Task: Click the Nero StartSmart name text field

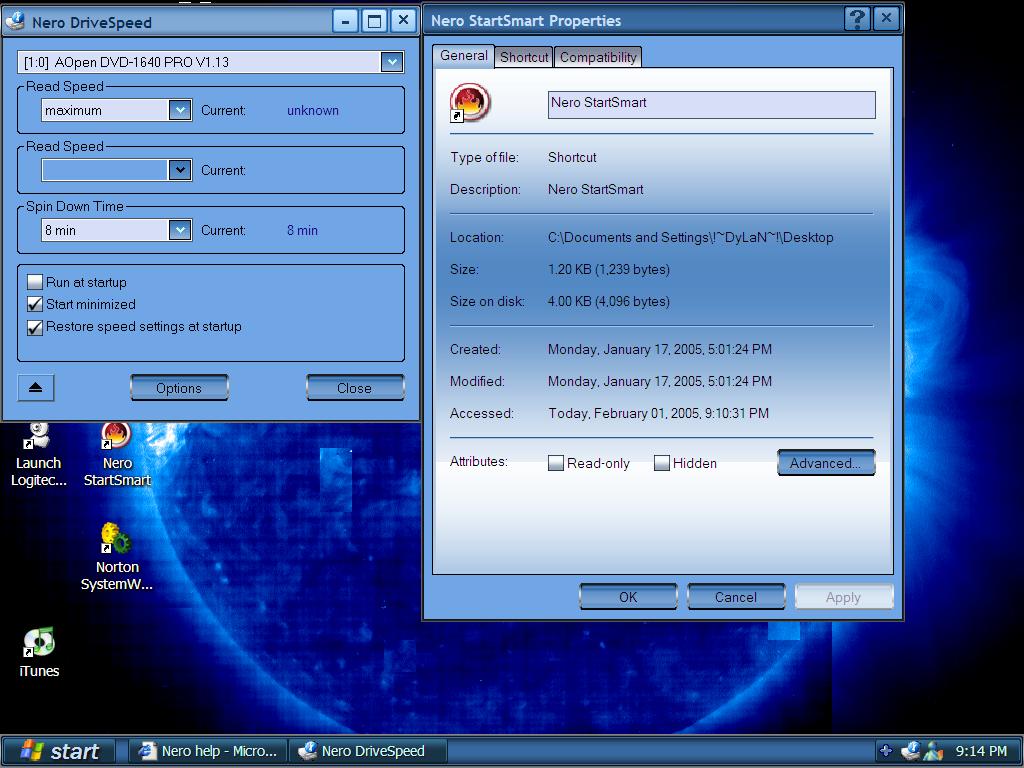Action: 711,104
